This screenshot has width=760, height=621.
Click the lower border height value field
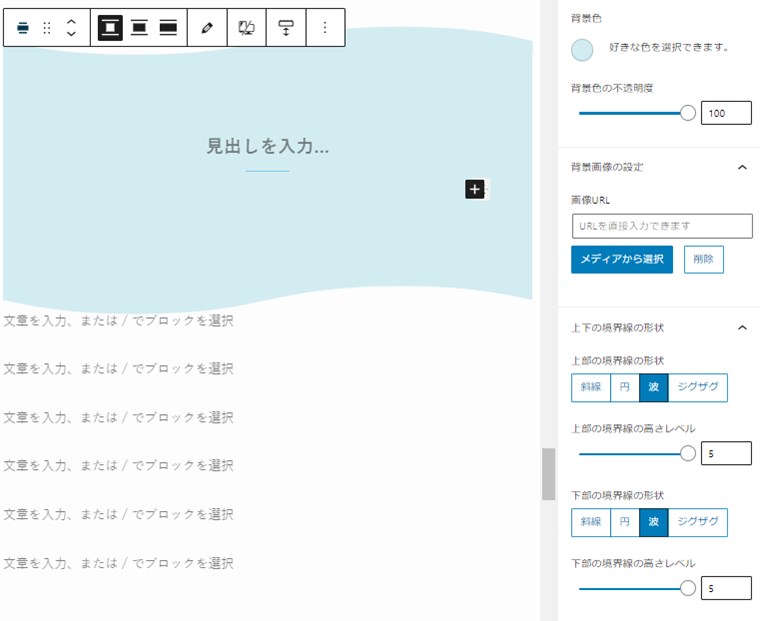pos(726,588)
